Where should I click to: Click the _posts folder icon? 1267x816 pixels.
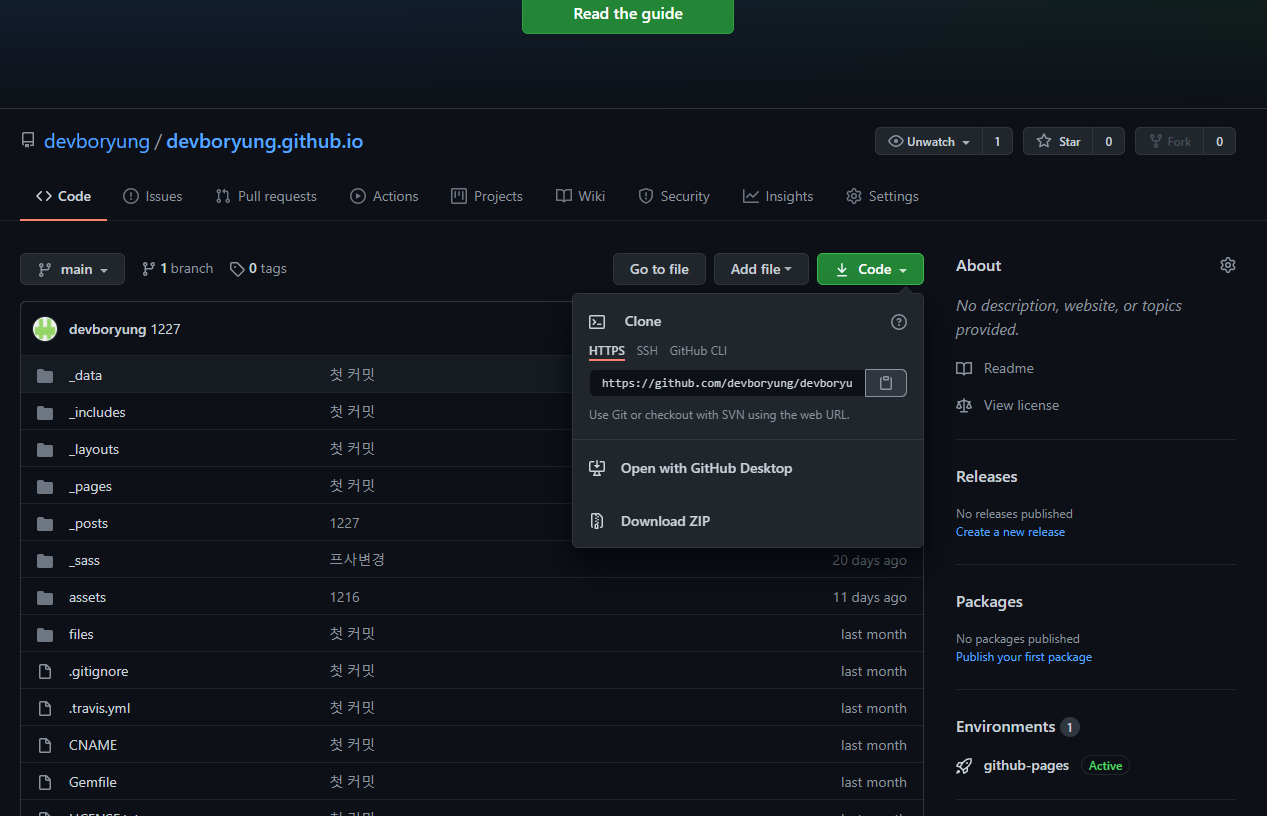45,524
